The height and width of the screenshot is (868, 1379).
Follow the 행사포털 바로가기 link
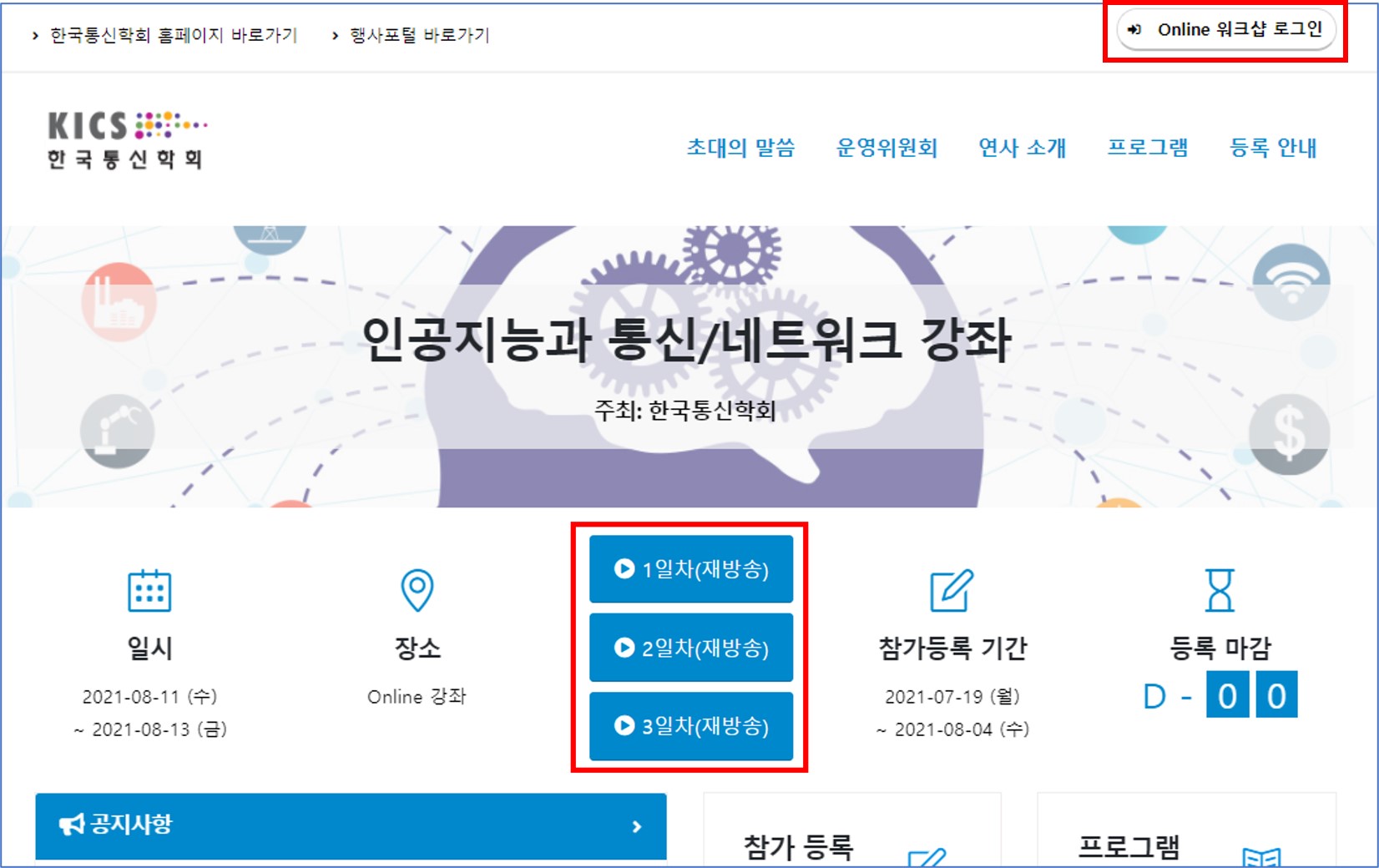pyautogui.click(x=419, y=35)
